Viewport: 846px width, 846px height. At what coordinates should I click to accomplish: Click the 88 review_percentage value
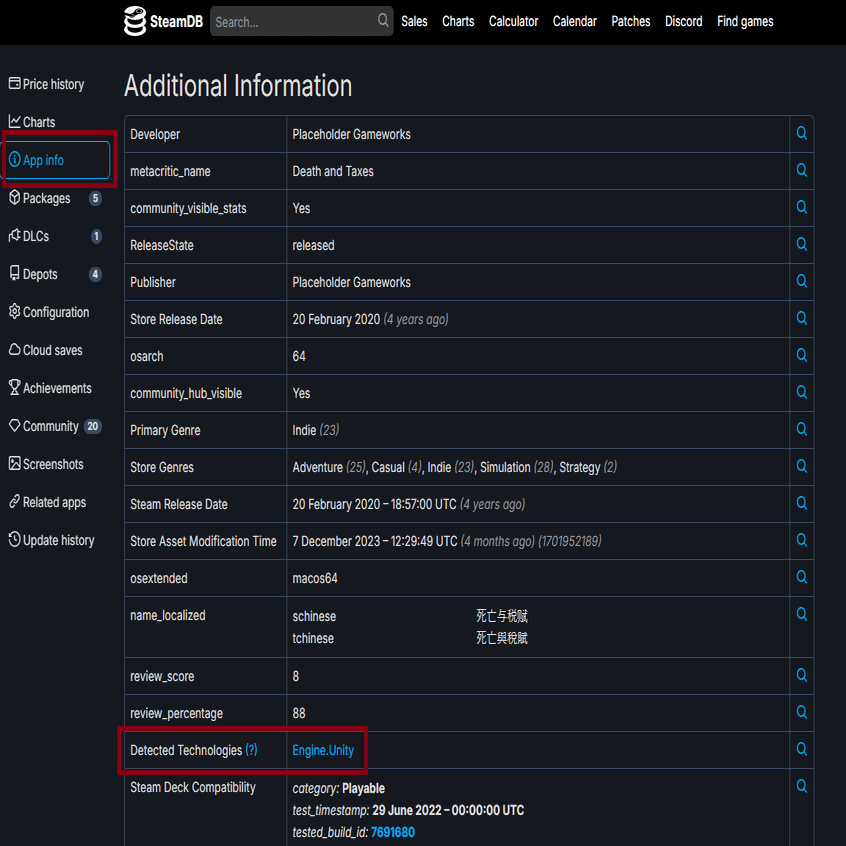coord(299,713)
